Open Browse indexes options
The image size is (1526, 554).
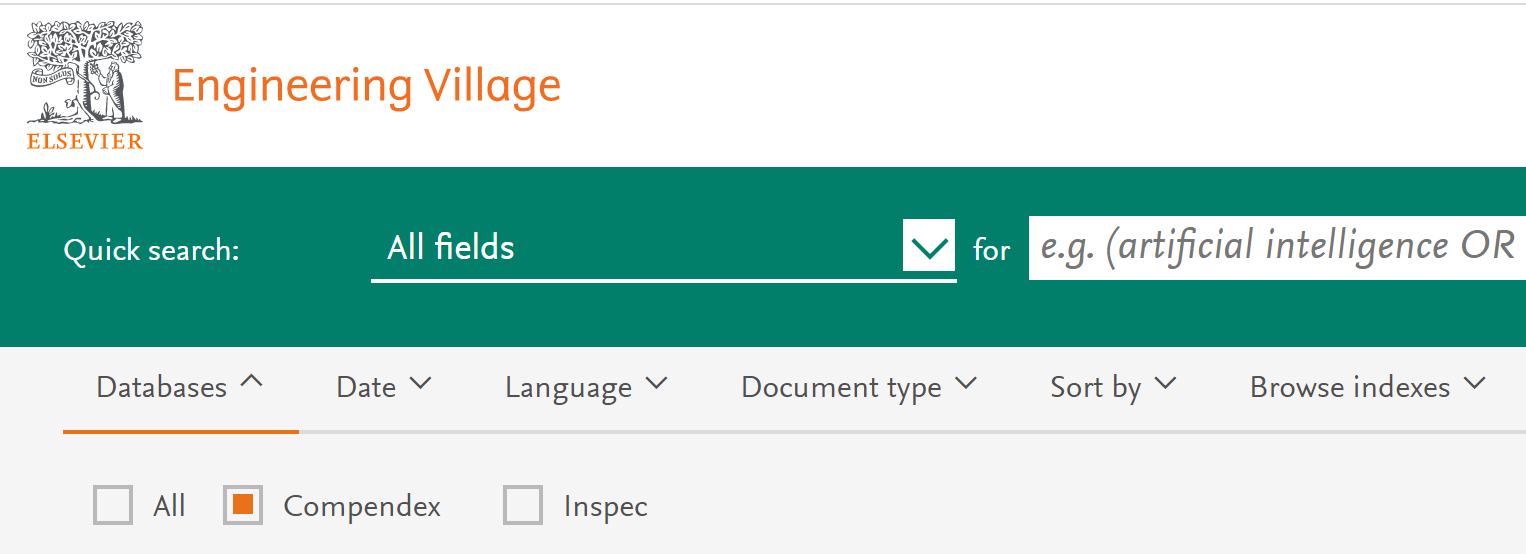tap(1350, 388)
